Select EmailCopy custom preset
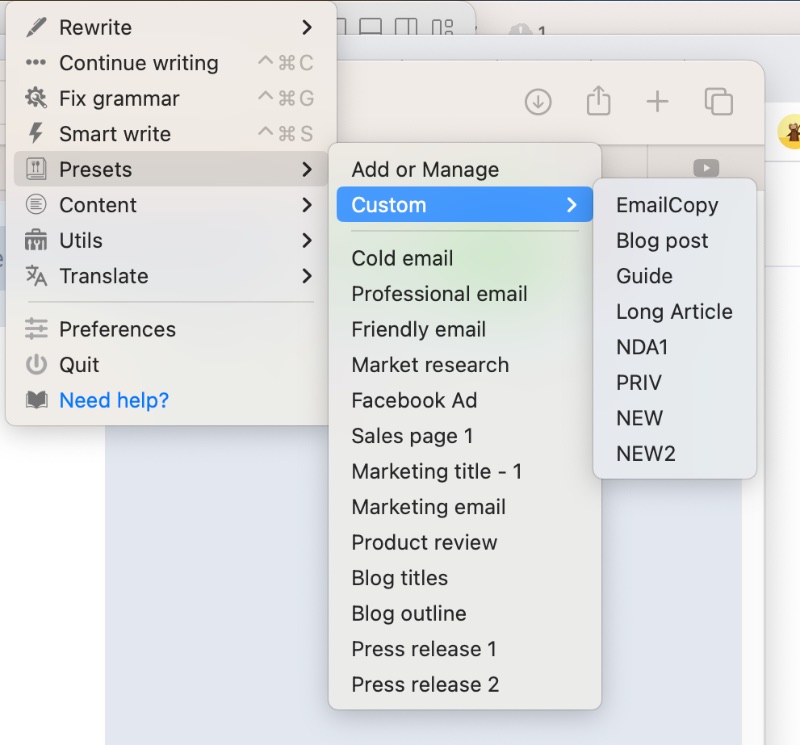 coord(667,205)
